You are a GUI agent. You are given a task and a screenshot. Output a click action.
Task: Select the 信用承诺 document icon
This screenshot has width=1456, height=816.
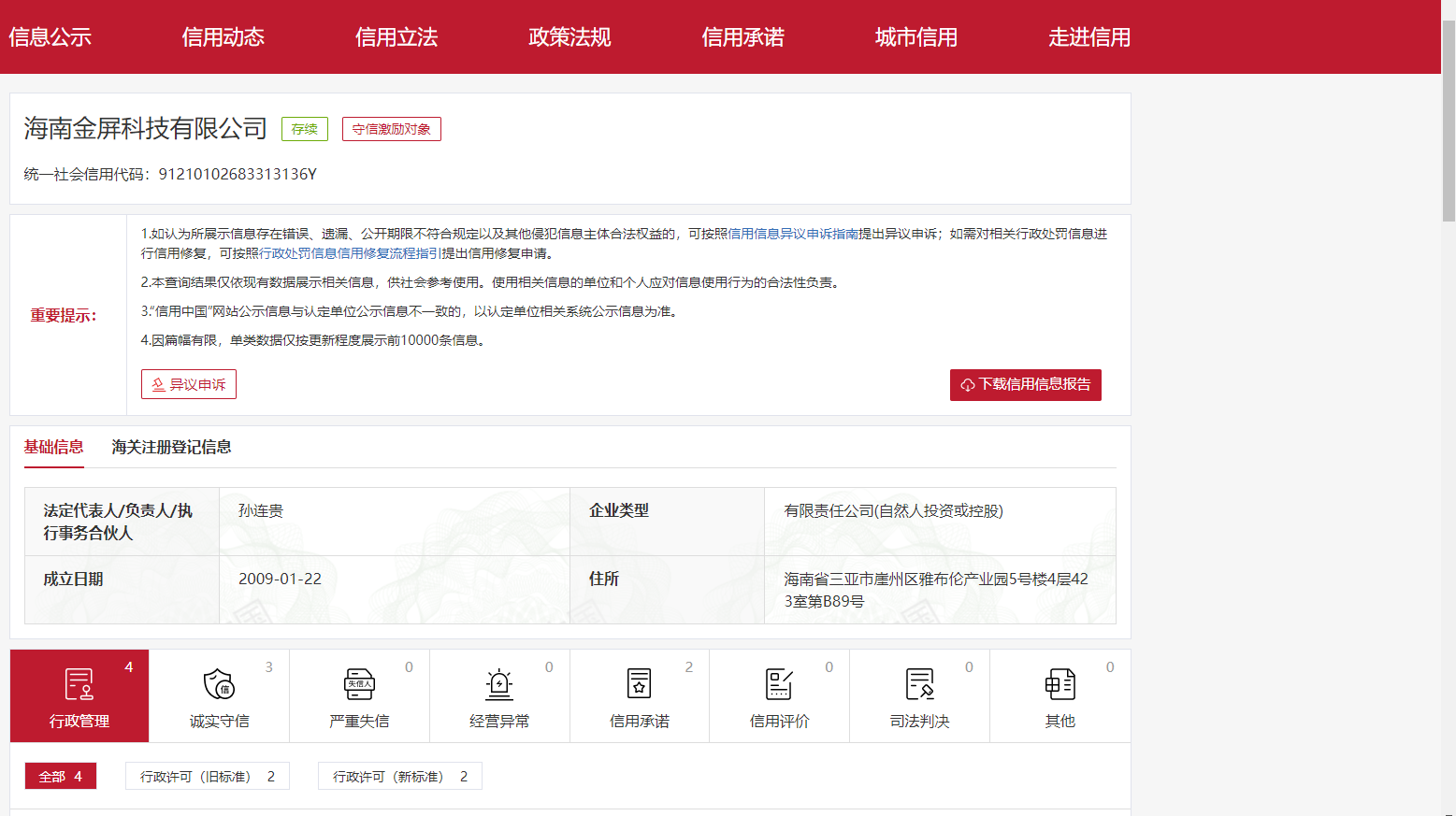point(639,684)
